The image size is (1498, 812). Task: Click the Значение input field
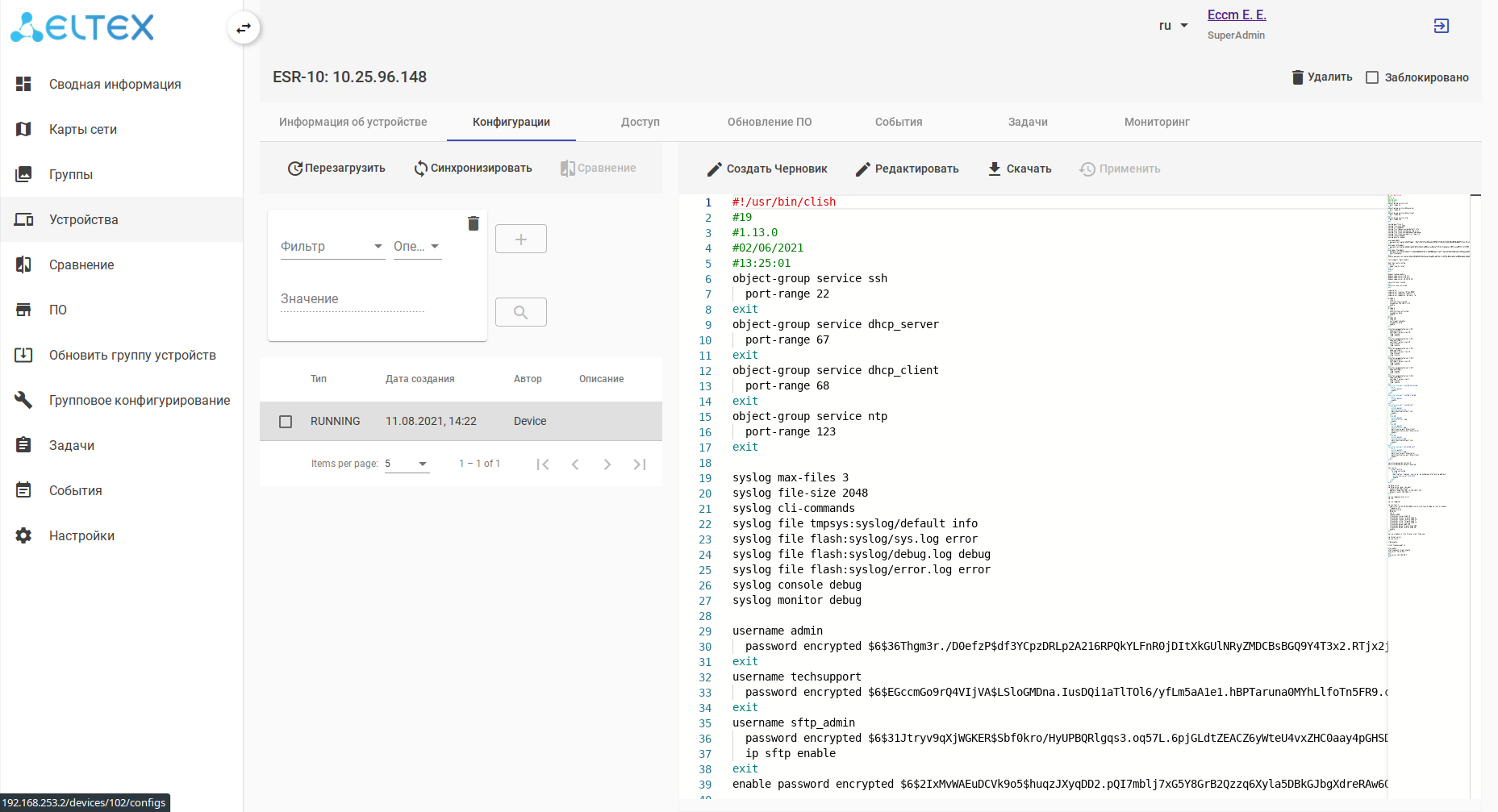click(x=352, y=299)
